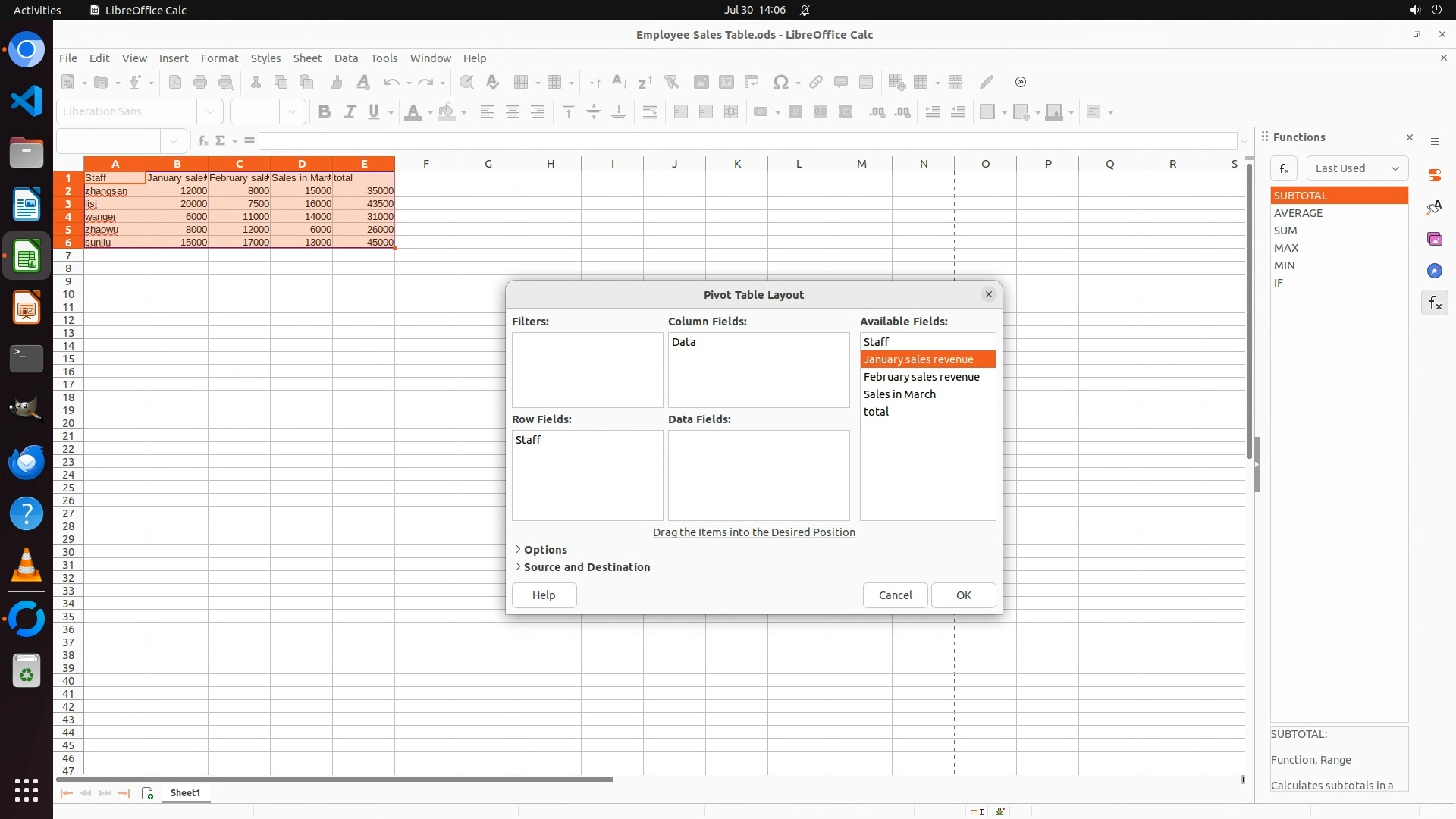
Task: Open the Navigator sidebar icon
Action: [1434, 271]
